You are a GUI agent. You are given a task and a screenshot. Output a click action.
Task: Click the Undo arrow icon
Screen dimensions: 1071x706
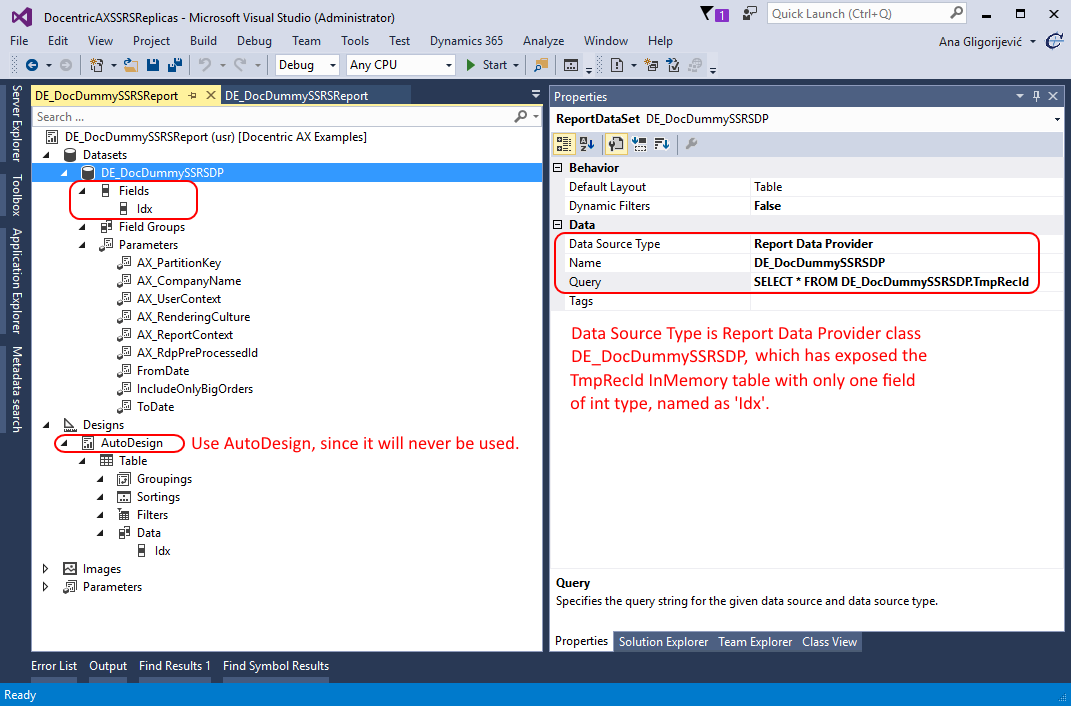pyautogui.click(x=204, y=65)
